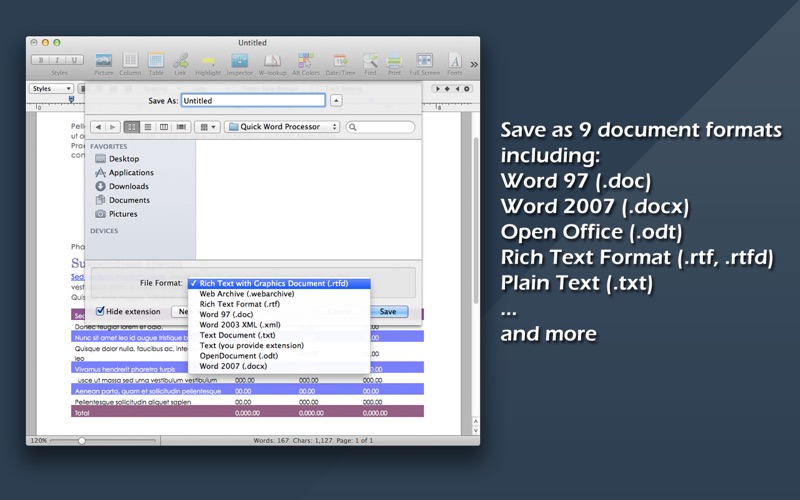
Task: Select Pictures in Favorites sidebar
Action: pos(123,214)
